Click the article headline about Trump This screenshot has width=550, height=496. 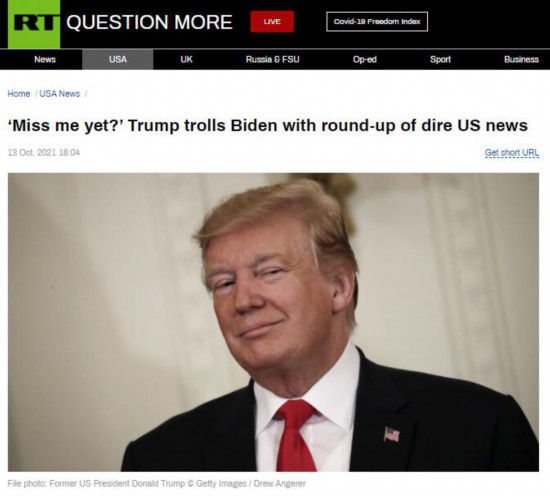268,126
